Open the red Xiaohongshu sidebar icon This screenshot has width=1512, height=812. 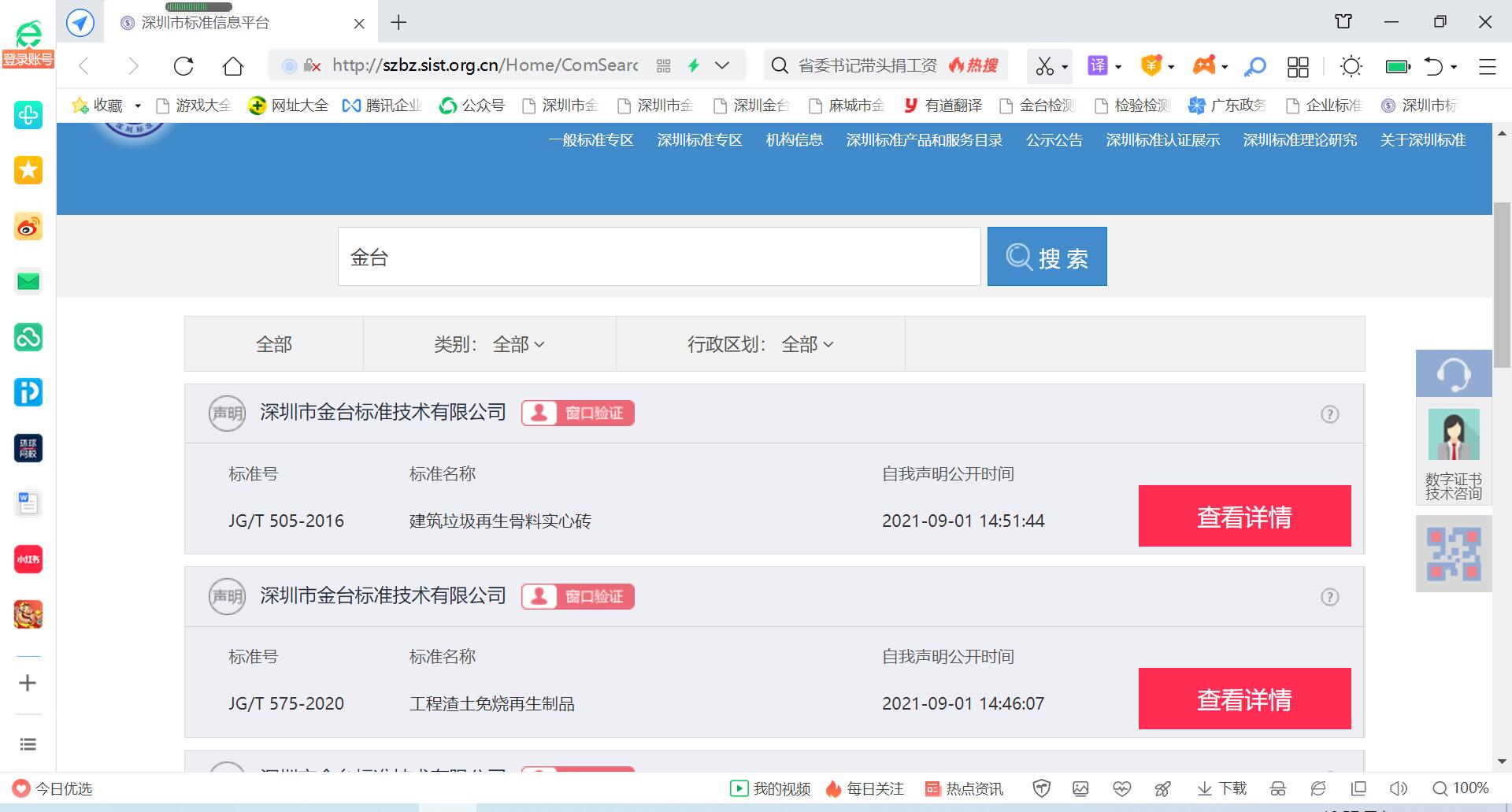tap(28, 559)
